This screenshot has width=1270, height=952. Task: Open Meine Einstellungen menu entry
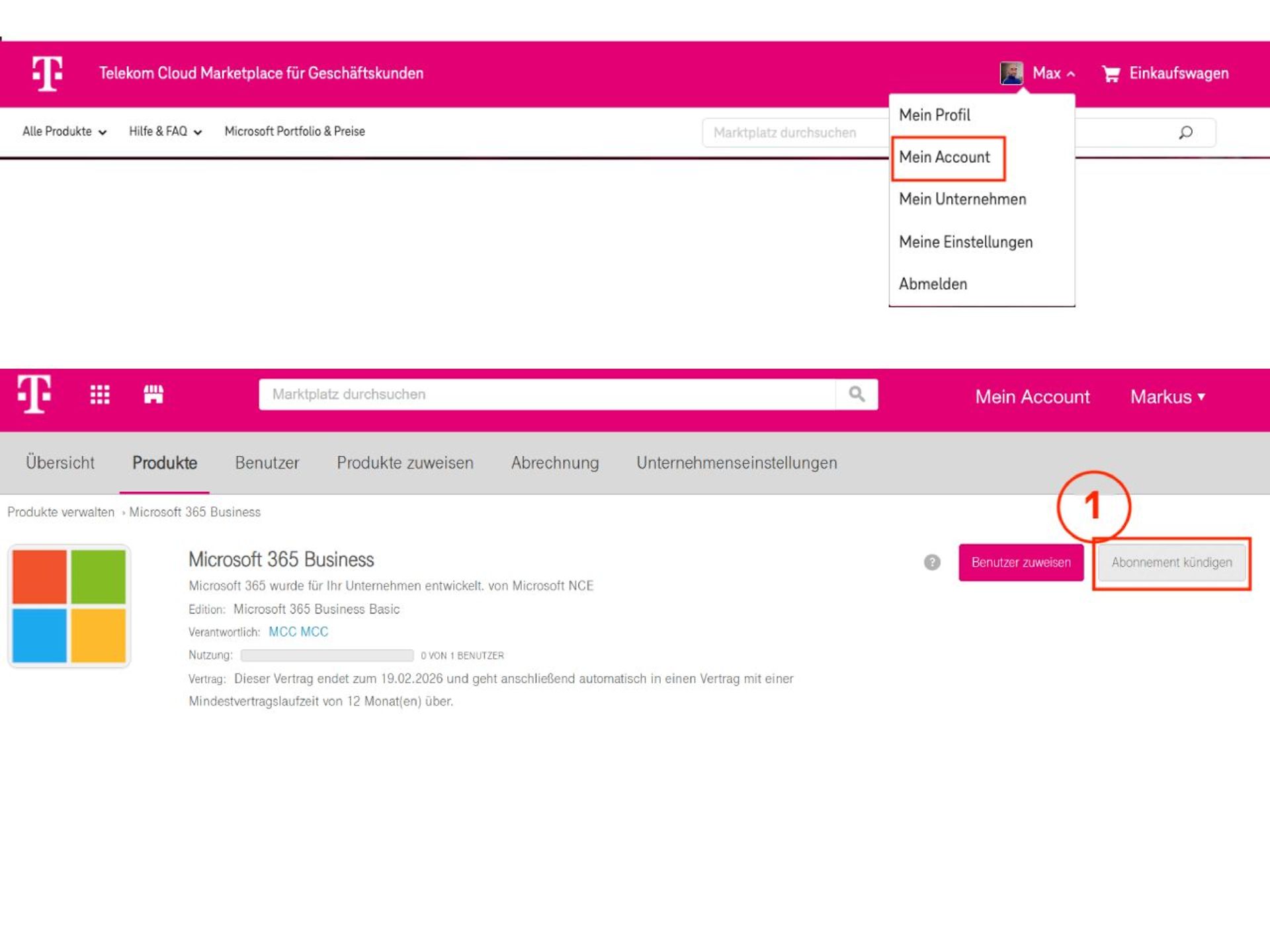(966, 242)
